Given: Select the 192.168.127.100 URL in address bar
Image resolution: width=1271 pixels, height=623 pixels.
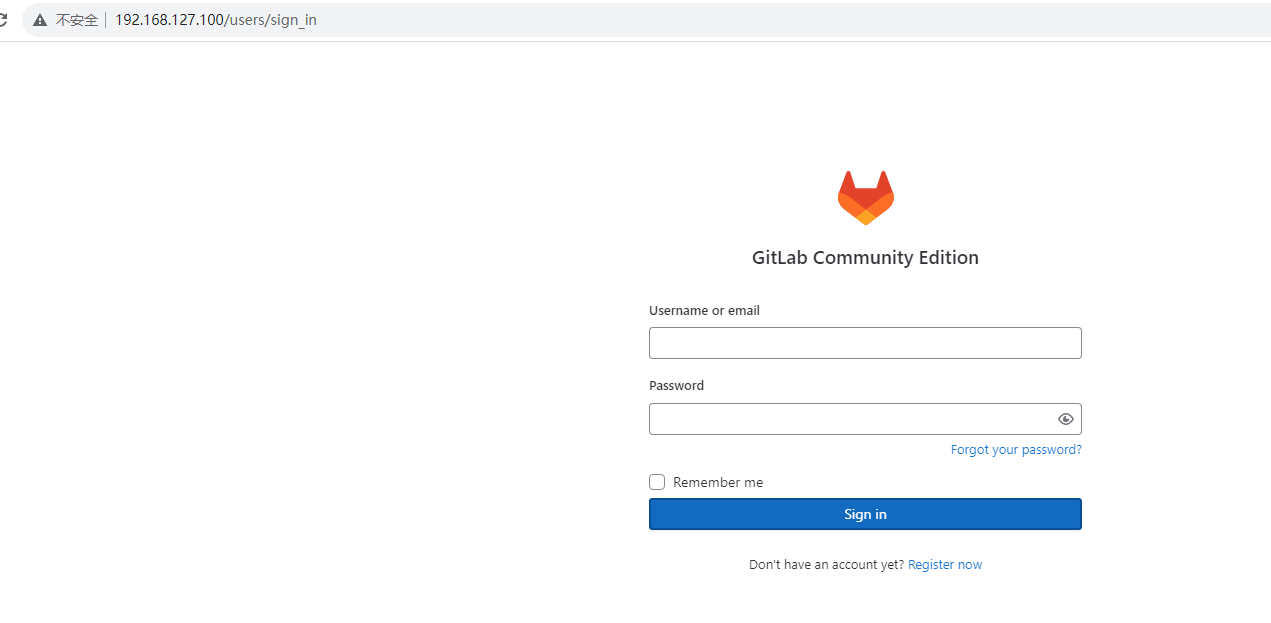Looking at the screenshot, I should [169, 20].
